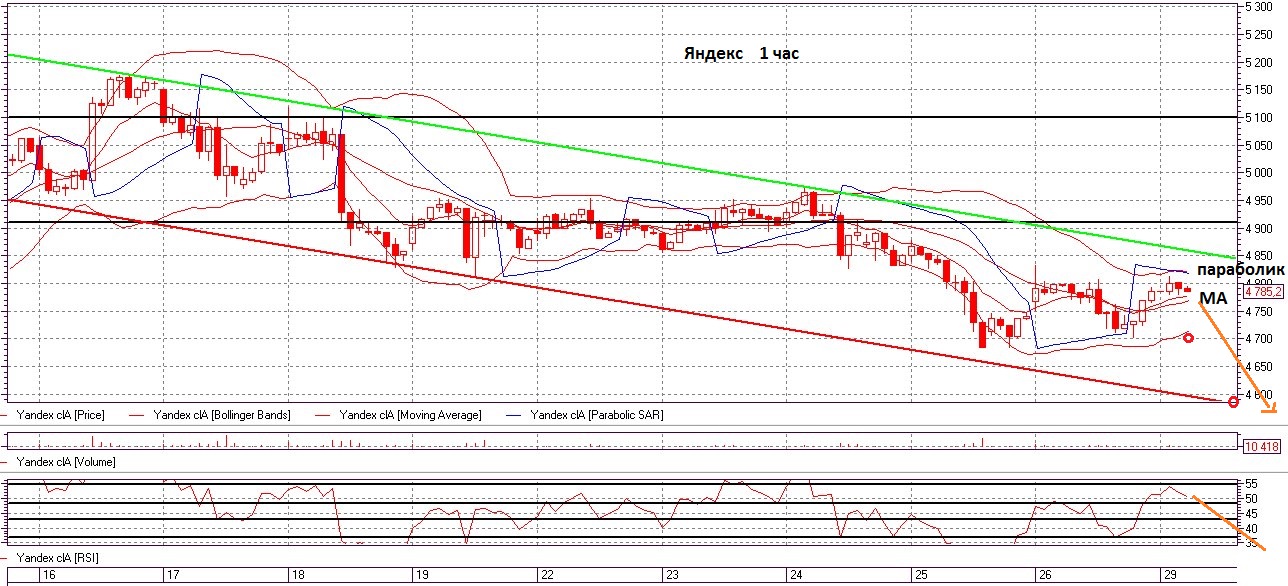Viewport: 1288px width, 586px height.
Task: Click the 4 750 price axis value
Action: click(x=1261, y=312)
